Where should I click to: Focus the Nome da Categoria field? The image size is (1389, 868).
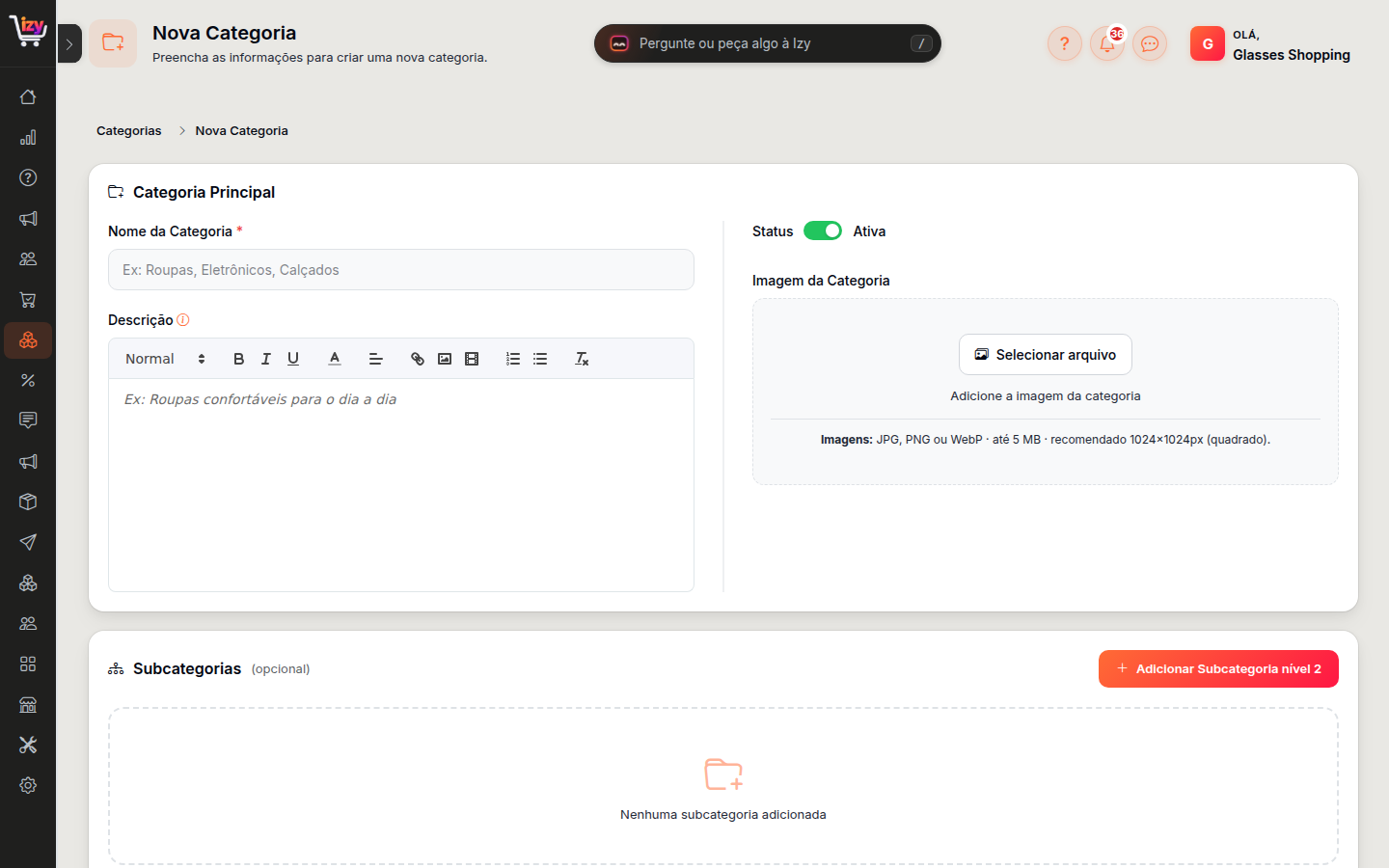(401, 270)
